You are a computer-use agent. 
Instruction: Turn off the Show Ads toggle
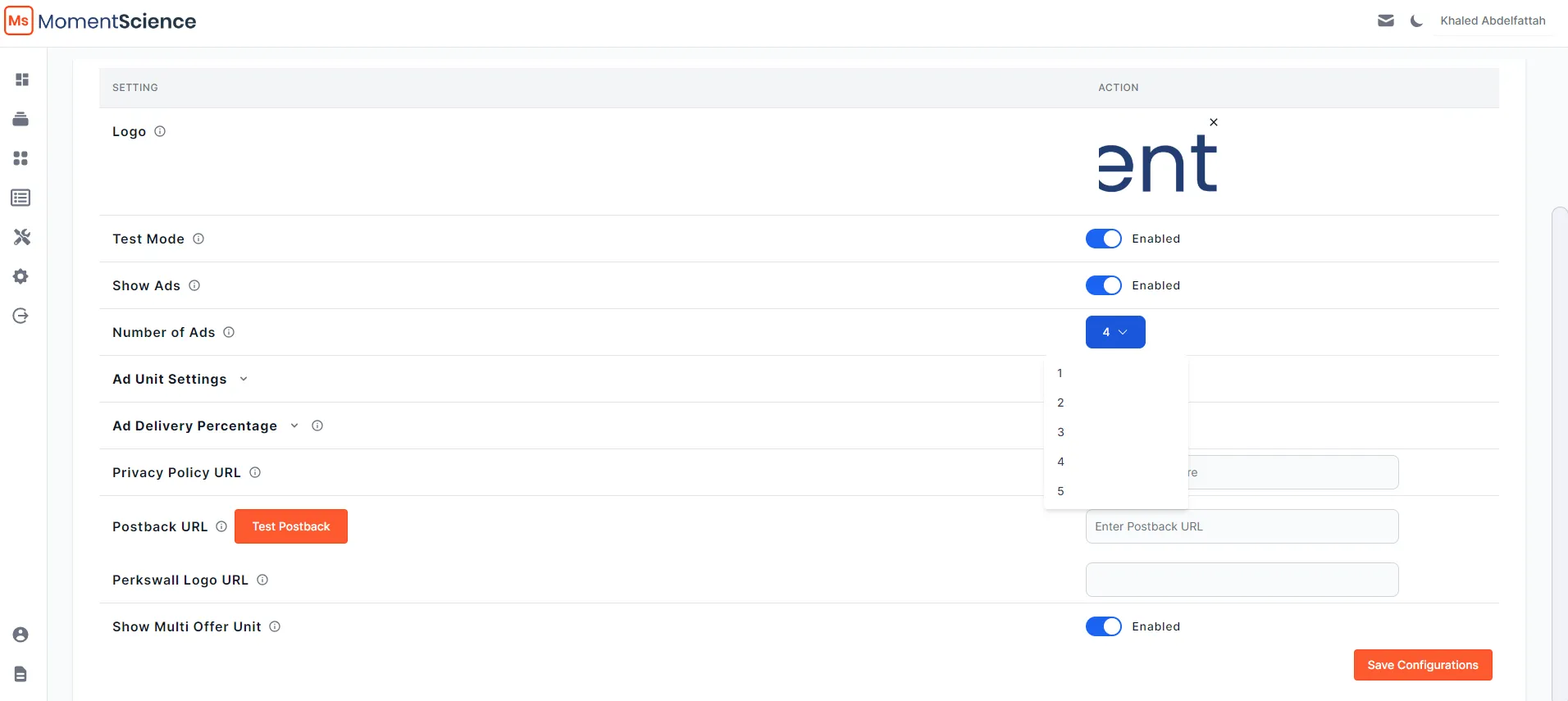(x=1104, y=285)
